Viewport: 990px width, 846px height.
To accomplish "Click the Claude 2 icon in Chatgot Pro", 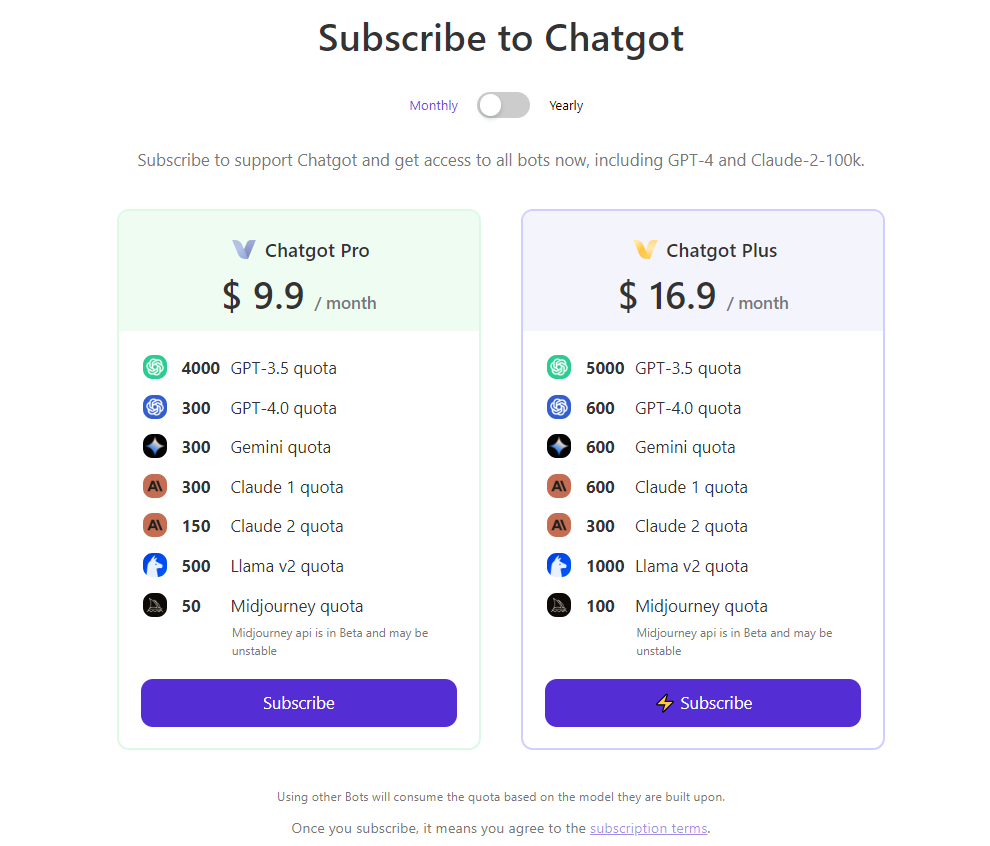I will pos(154,526).
